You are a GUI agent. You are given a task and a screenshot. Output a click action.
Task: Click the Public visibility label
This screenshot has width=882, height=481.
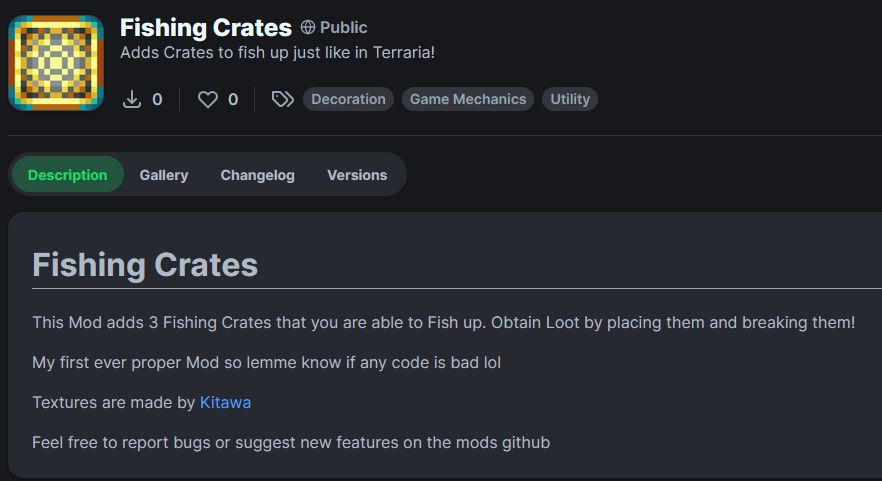343,27
